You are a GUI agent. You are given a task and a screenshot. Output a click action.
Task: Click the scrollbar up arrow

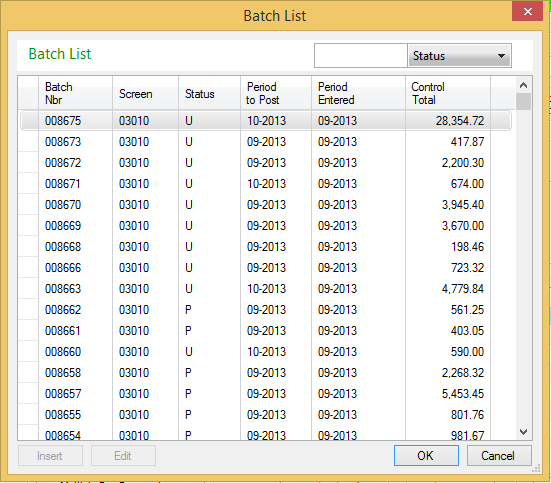point(523,85)
